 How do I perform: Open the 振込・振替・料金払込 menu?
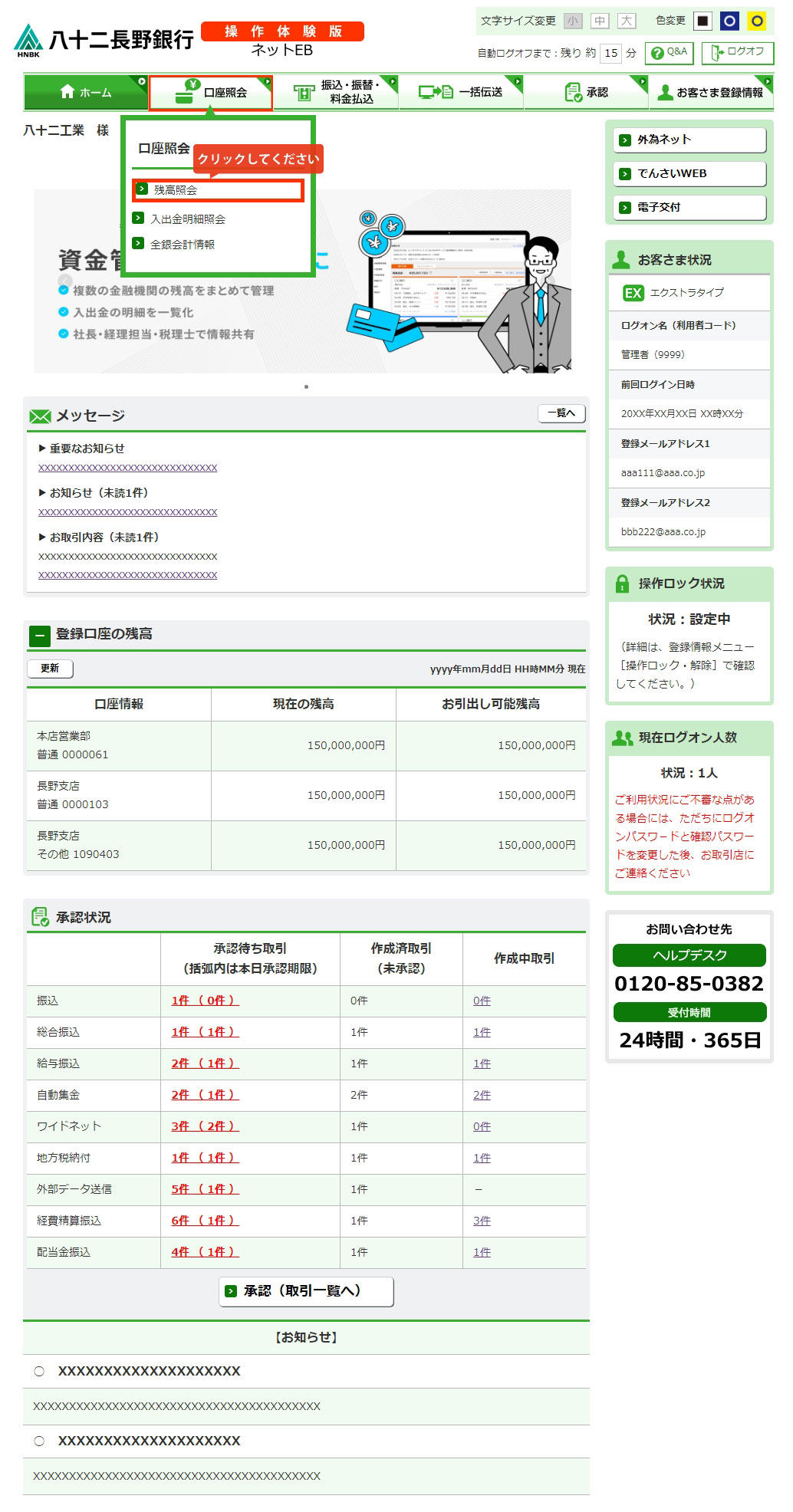(x=336, y=92)
